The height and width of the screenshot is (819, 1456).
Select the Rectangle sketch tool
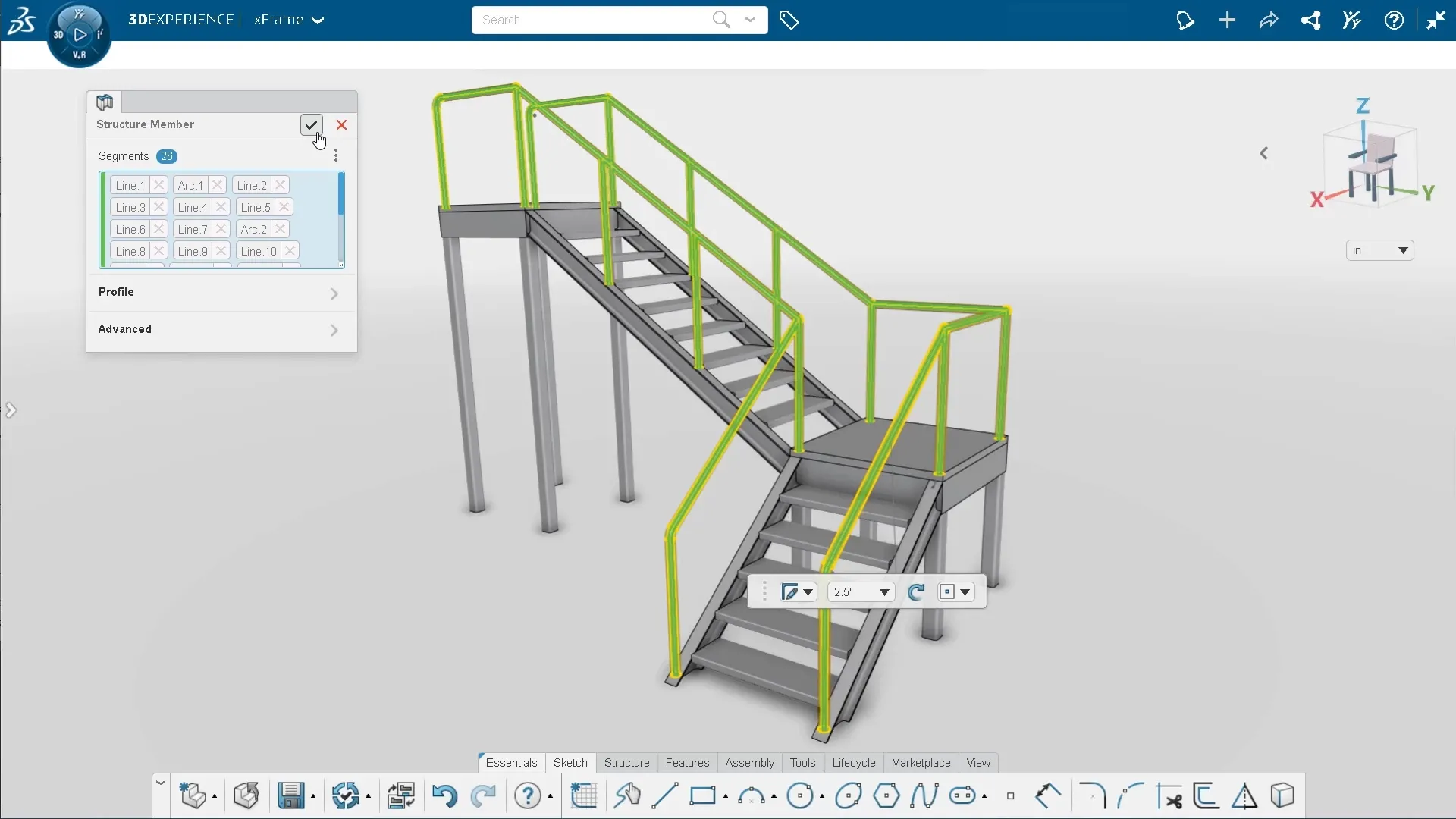point(704,795)
